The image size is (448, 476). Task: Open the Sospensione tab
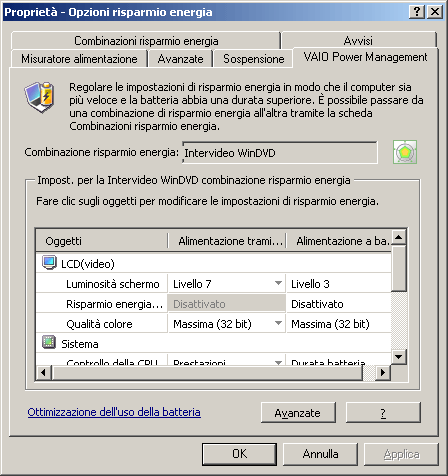[253, 59]
